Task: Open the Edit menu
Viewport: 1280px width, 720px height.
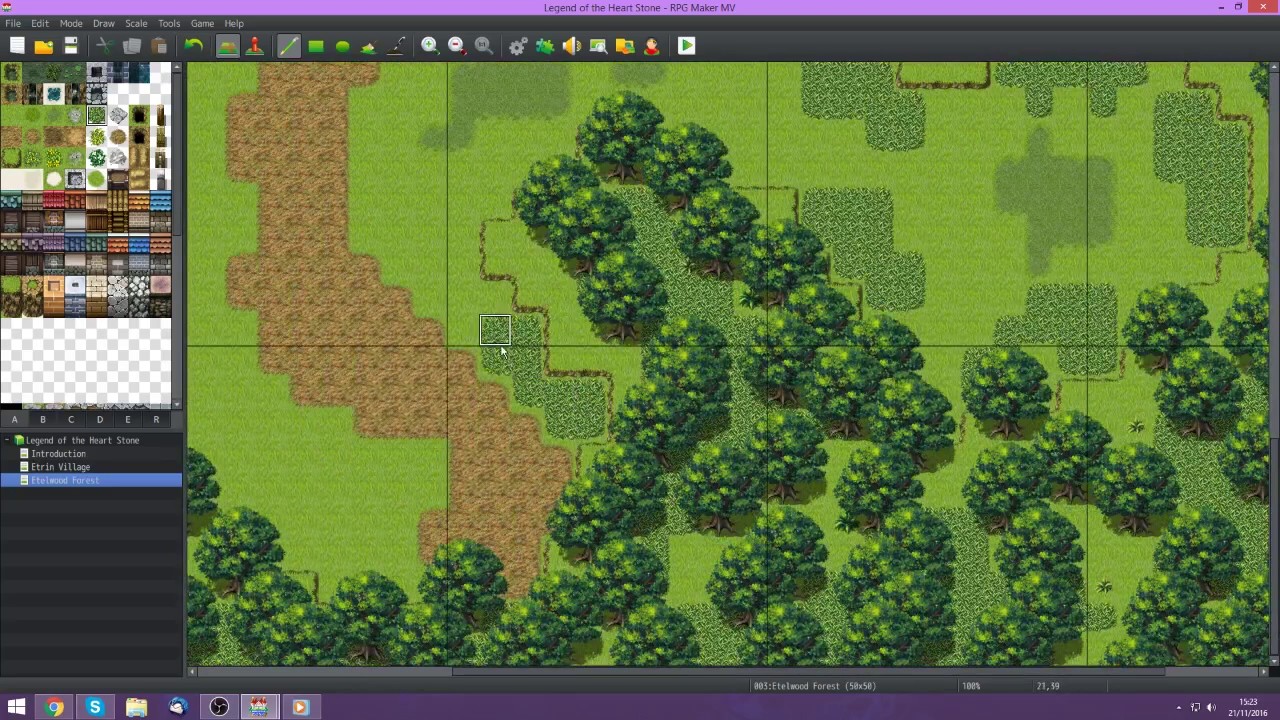Action: coord(40,23)
